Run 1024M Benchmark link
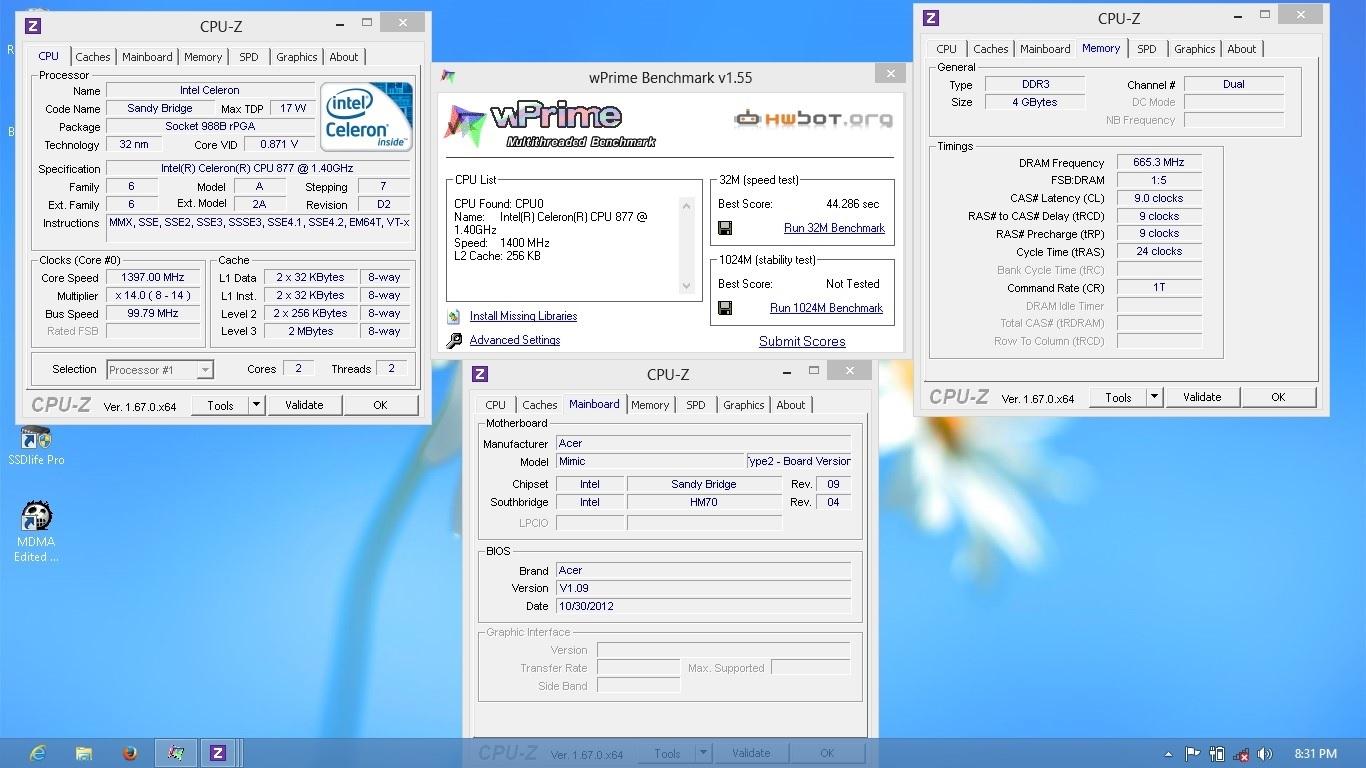Screen dimensions: 1366x768 pyautogui.click(x=826, y=308)
